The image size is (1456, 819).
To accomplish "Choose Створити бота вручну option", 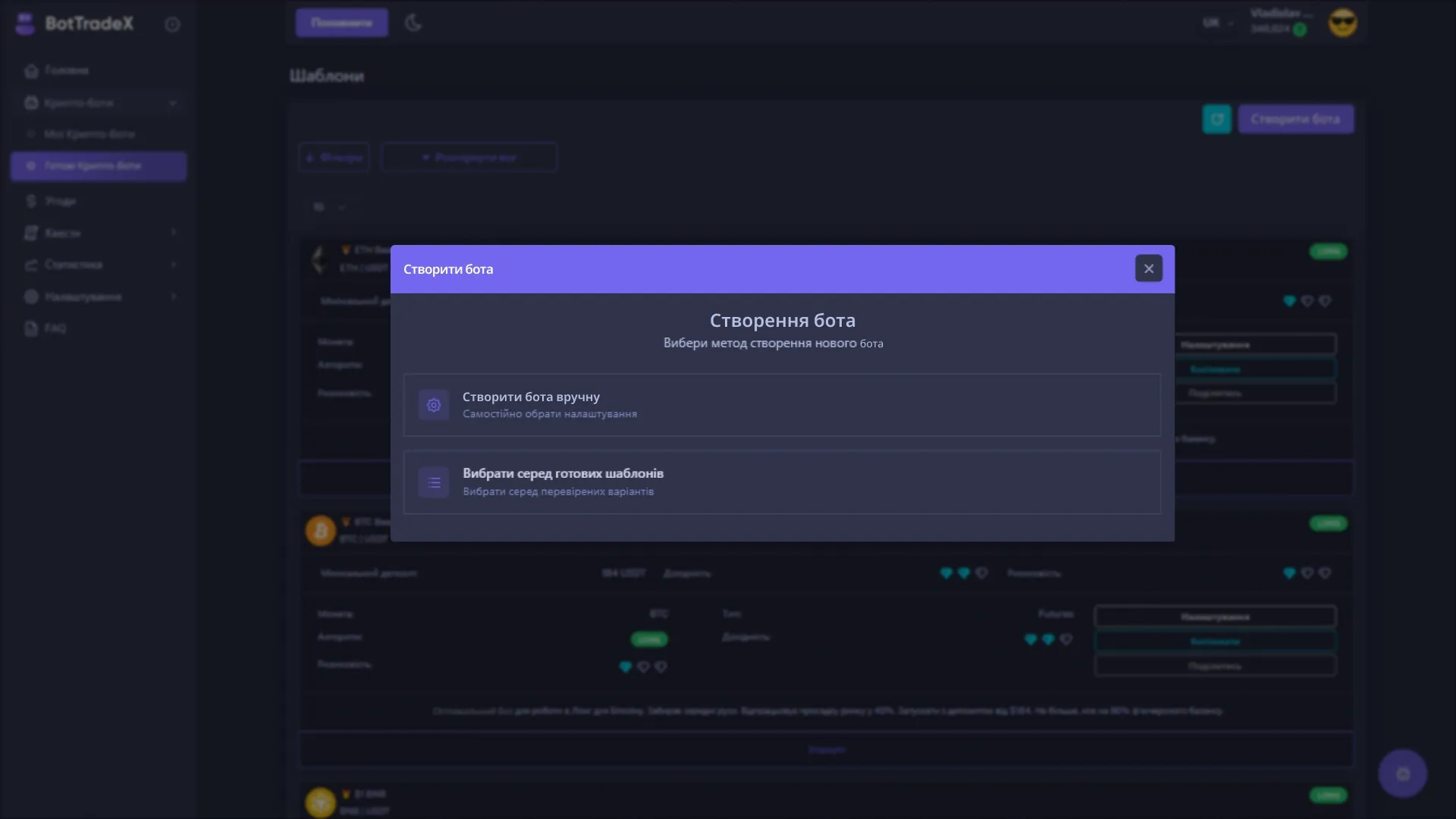I will coord(781,404).
